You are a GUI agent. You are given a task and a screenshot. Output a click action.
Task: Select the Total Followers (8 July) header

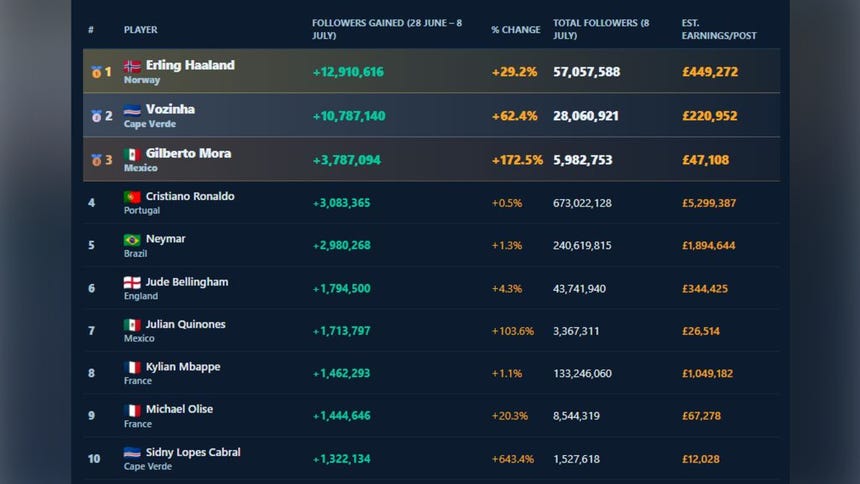tap(601, 29)
